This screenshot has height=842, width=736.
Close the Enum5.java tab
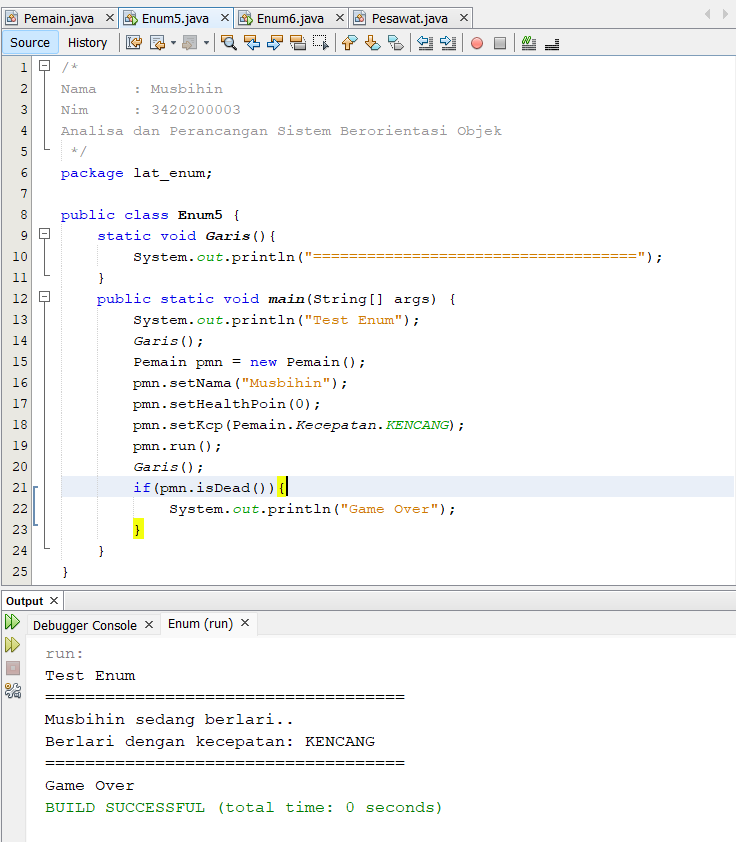[x=225, y=18]
